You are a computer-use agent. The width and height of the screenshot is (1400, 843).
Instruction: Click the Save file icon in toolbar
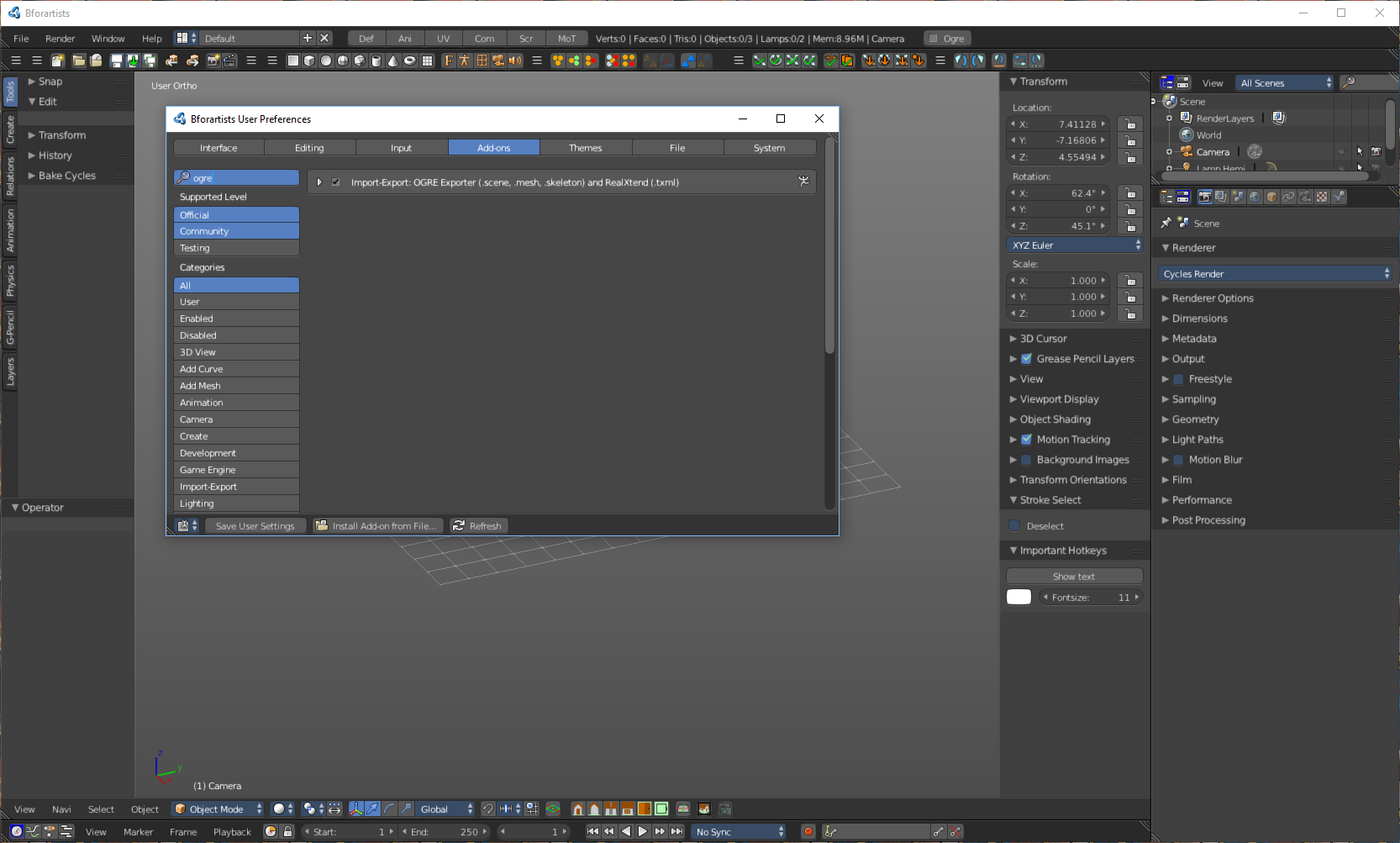[116, 61]
